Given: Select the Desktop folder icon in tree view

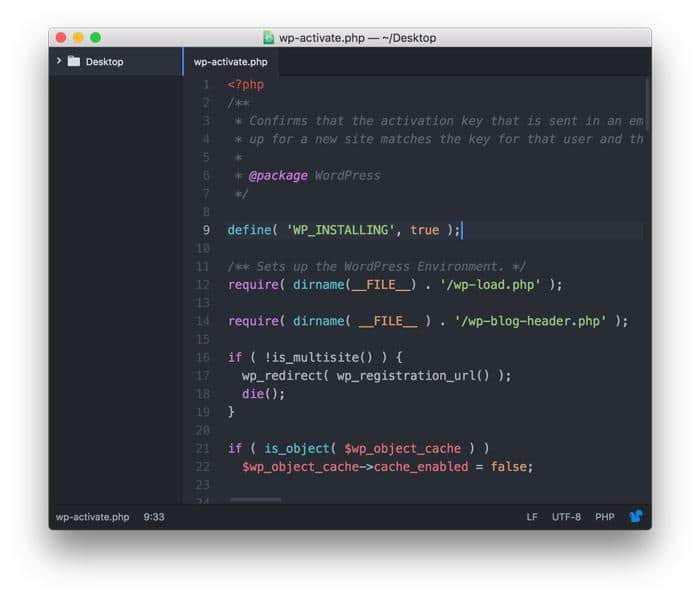Looking at the screenshot, I should pos(74,61).
